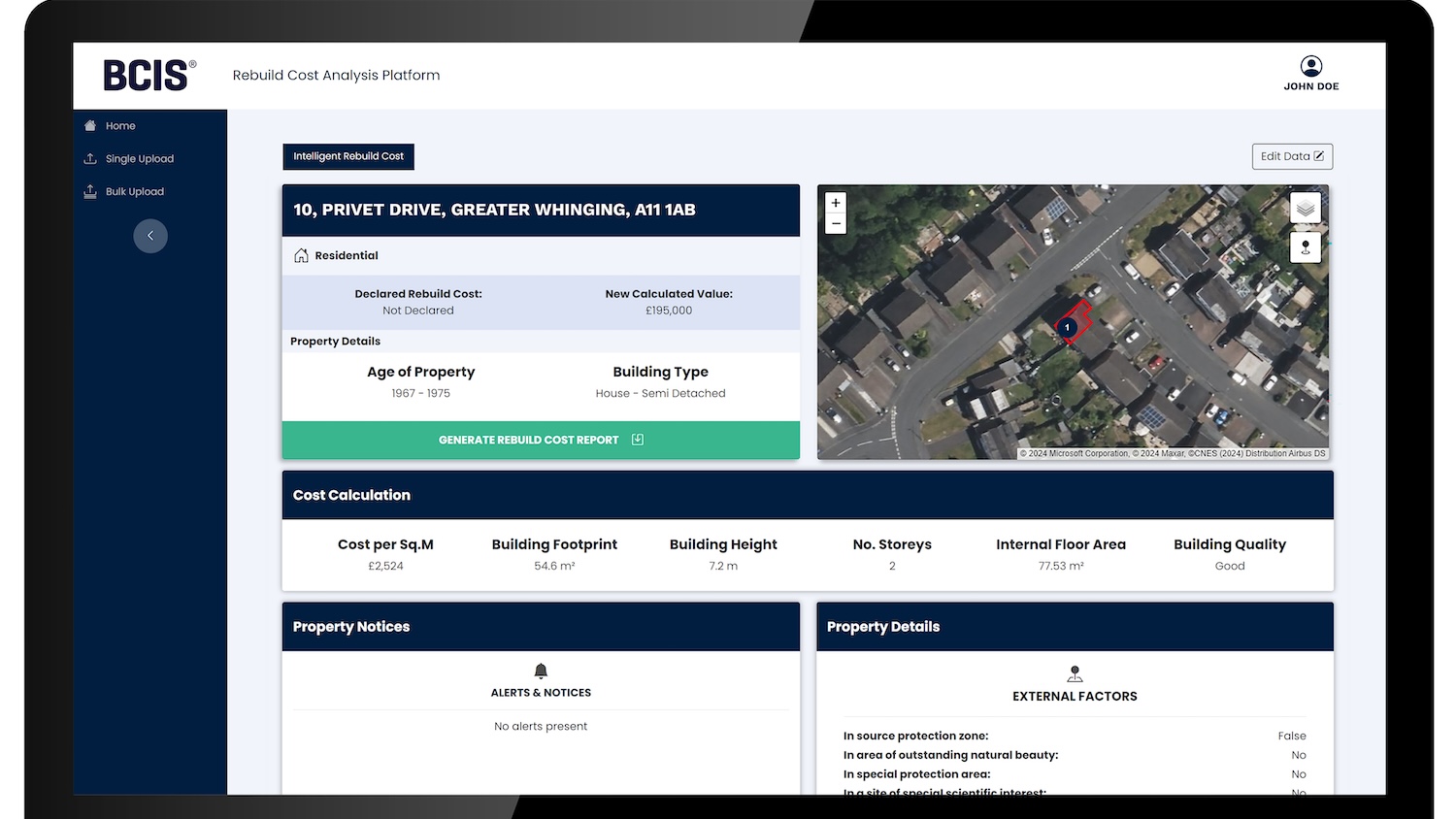Open the Edit Data dialog
This screenshot has height=819, width=1456.
coord(1292,156)
